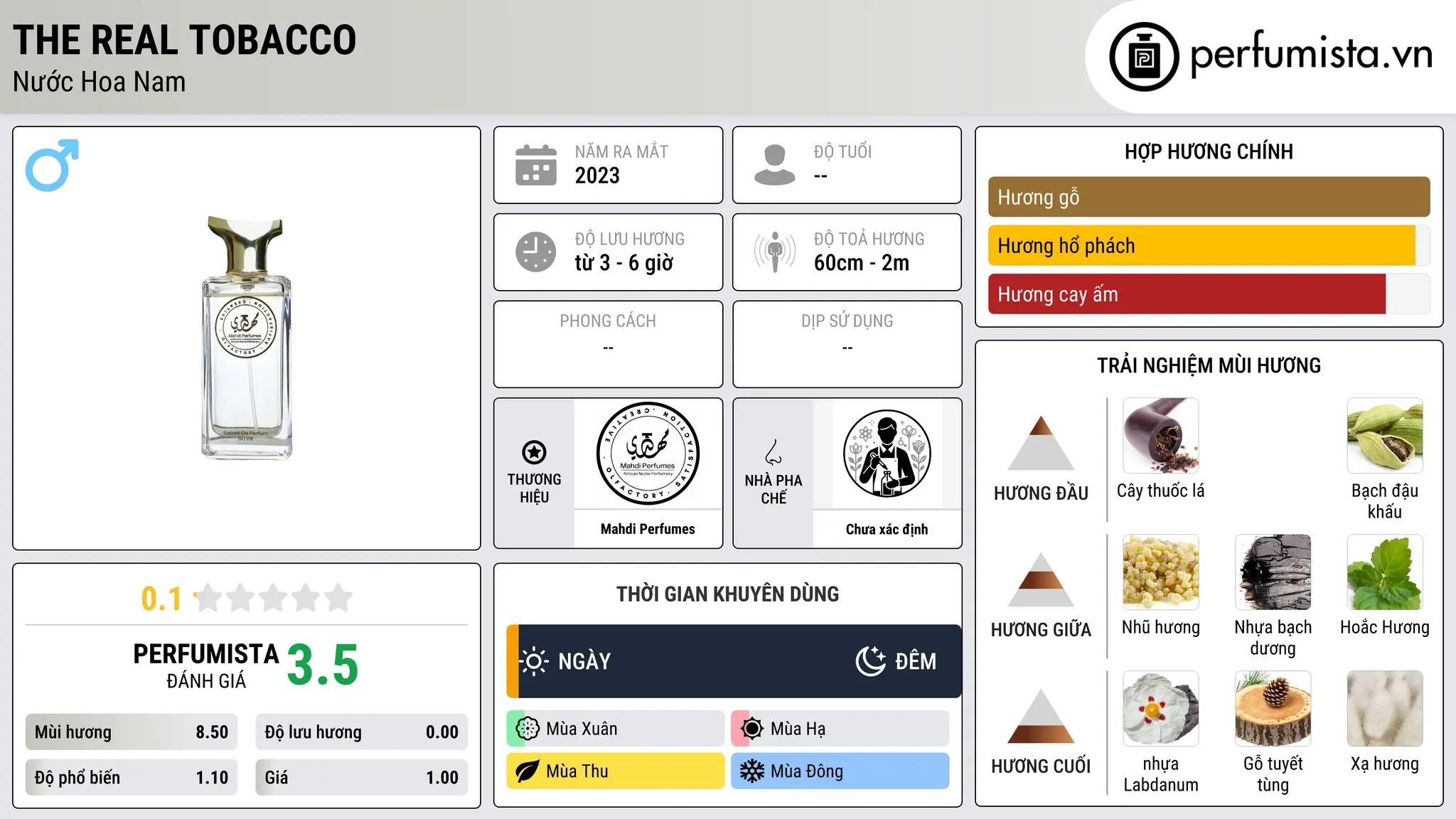This screenshot has width=1456, height=819.
Task: Click the perfumista.vn perfume bottle logo icon
Action: pos(1144,57)
